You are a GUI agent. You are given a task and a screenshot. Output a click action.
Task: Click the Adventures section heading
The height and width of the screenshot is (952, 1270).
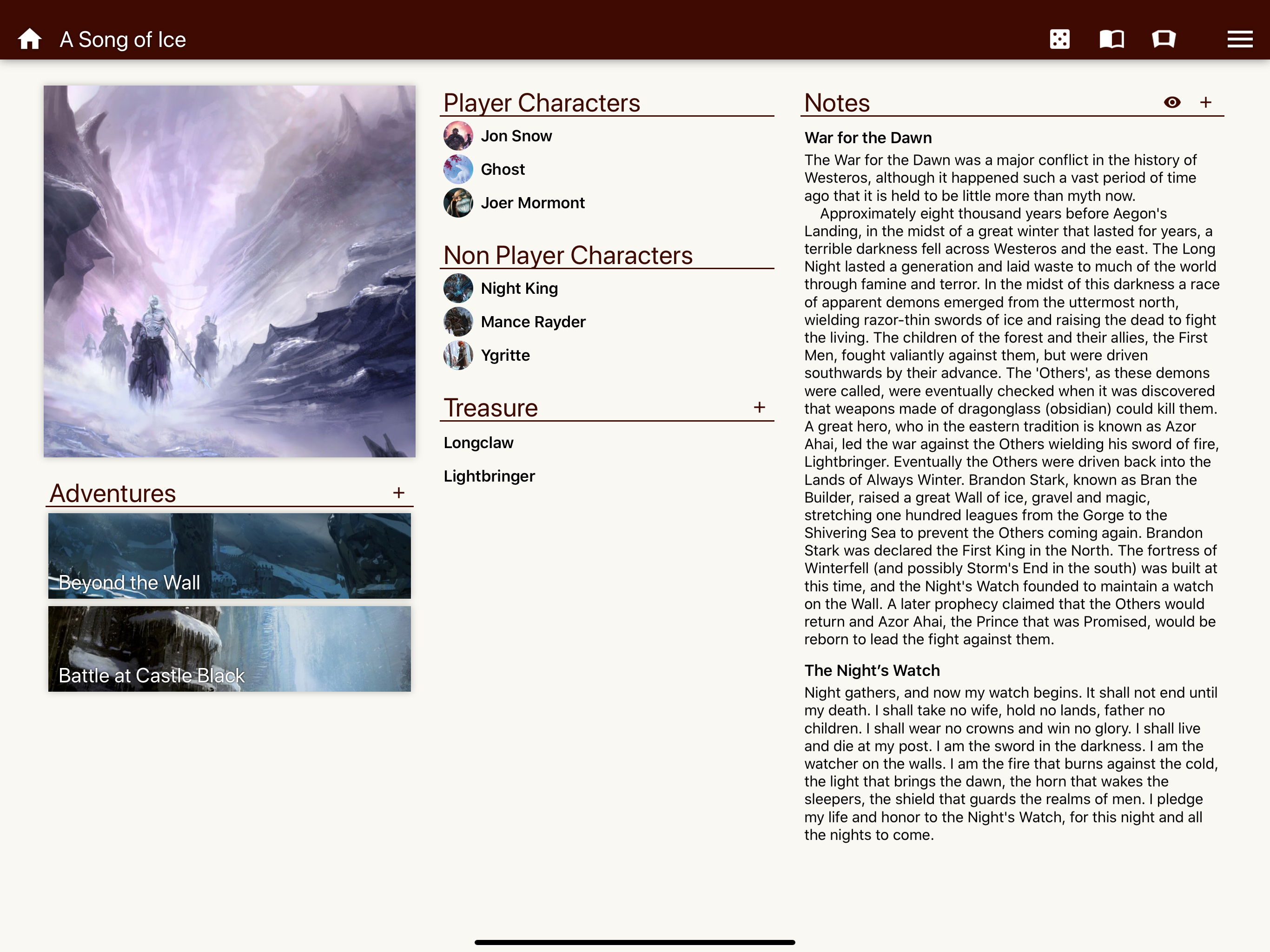tap(112, 493)
